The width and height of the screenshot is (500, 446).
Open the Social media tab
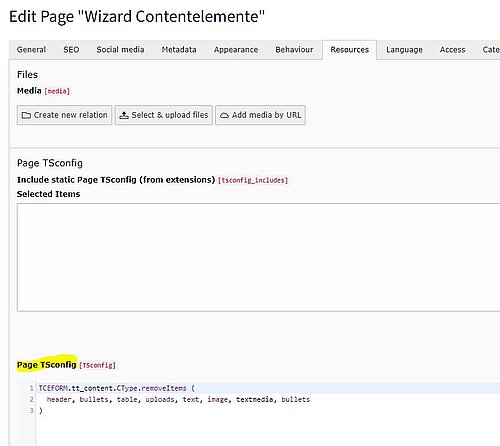coord(120,50)
